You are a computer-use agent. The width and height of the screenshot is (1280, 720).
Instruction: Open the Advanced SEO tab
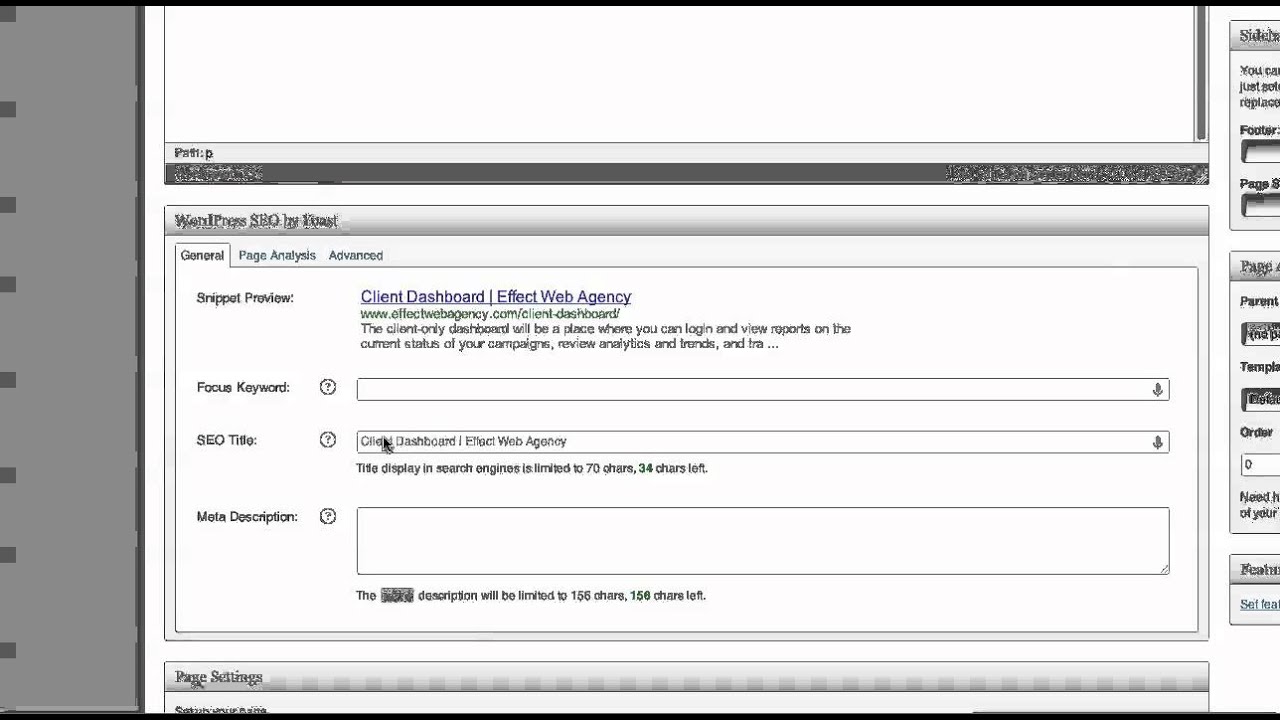356,255
